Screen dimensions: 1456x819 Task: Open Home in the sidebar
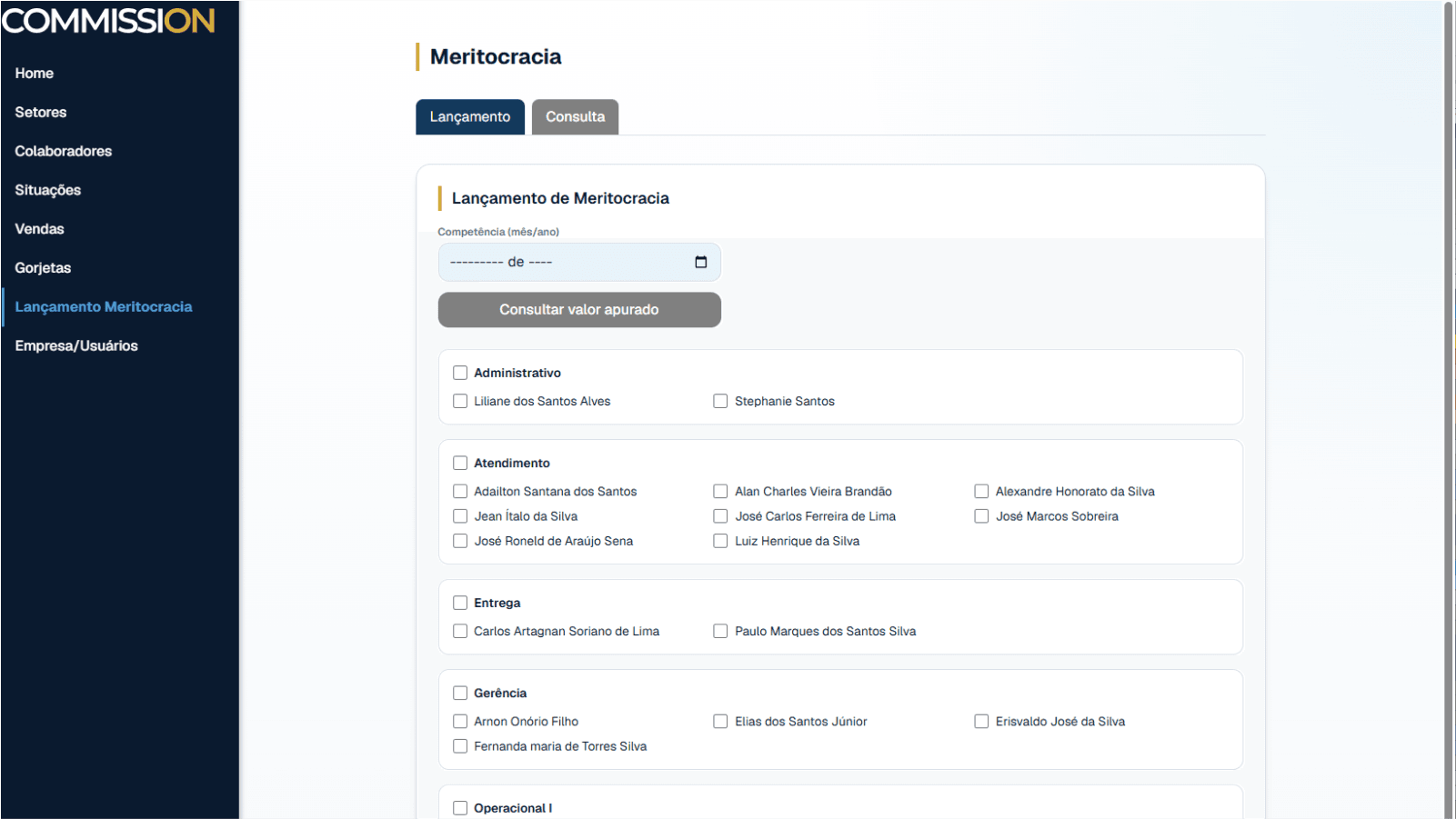pyautogui.click(x=35, y=74)
